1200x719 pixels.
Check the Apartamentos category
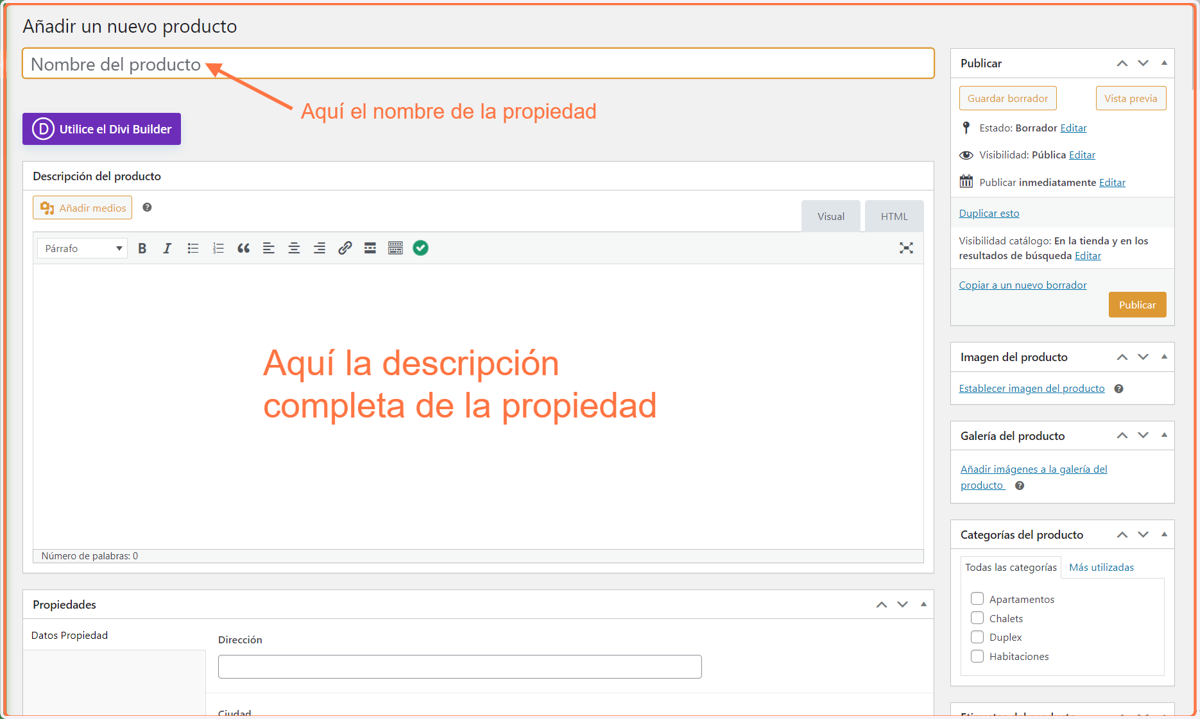[x=977, y=599]
